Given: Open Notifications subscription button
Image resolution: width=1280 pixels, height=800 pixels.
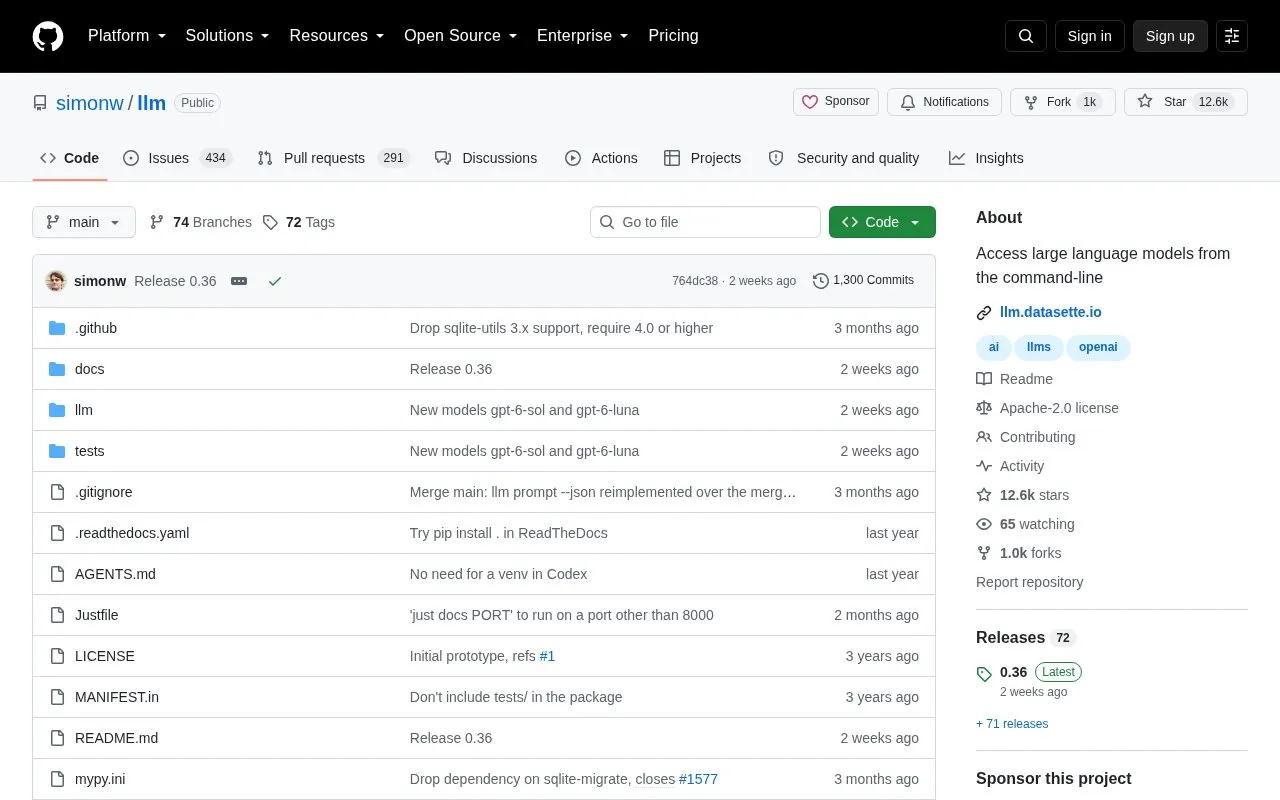Looking at the screenshot, I should pos(944,102).
